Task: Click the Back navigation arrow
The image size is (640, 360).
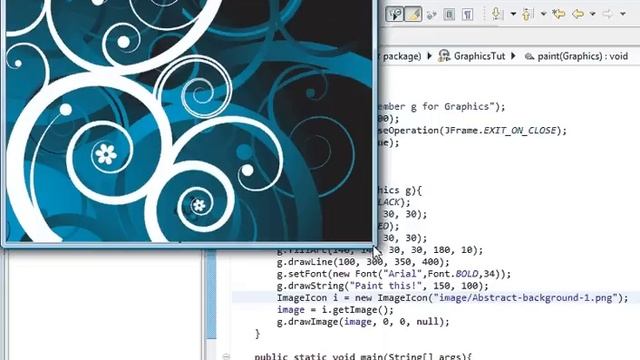Action: click(x=578, y=14)
